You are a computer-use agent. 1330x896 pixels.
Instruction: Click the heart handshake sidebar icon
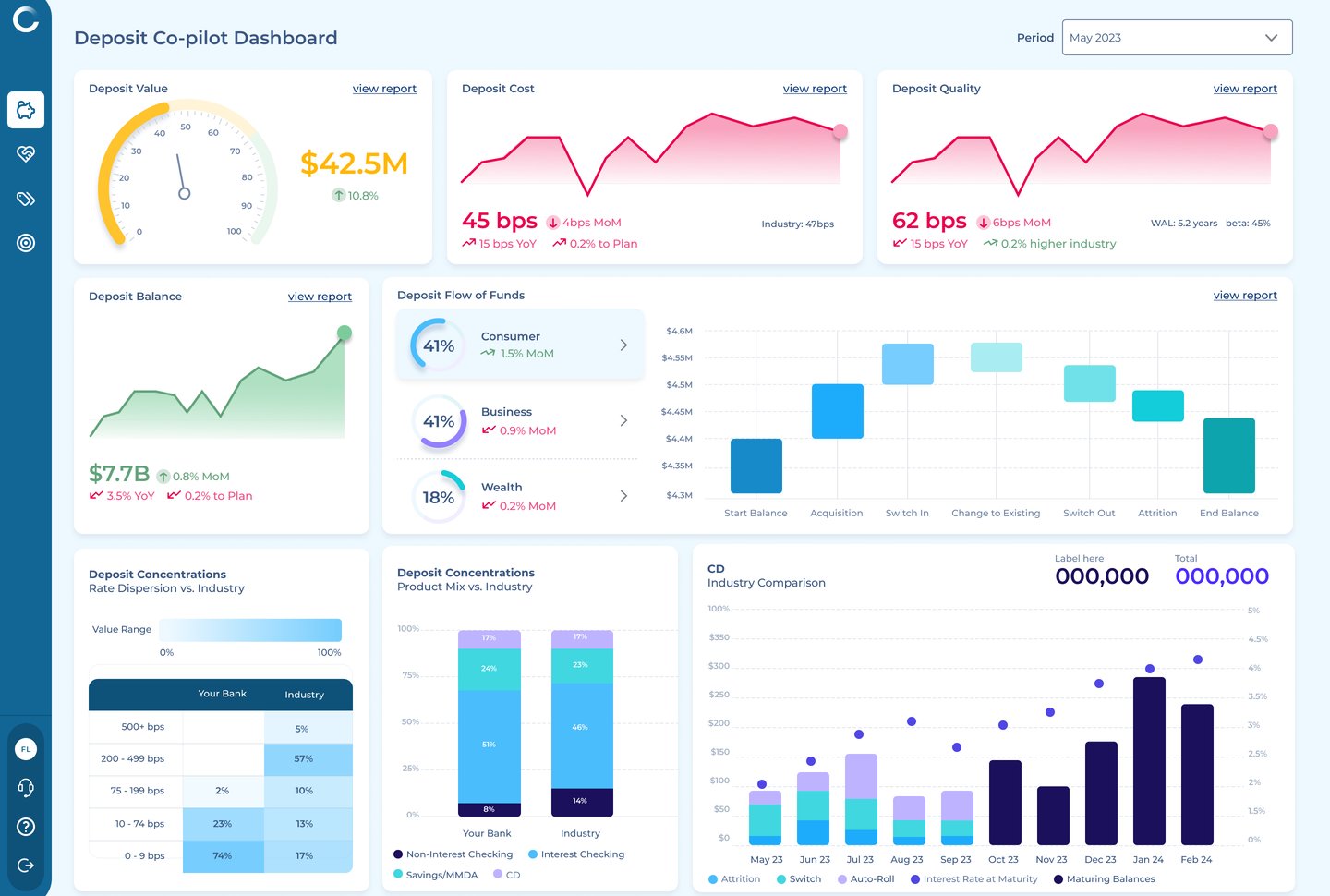click(26, 154)
